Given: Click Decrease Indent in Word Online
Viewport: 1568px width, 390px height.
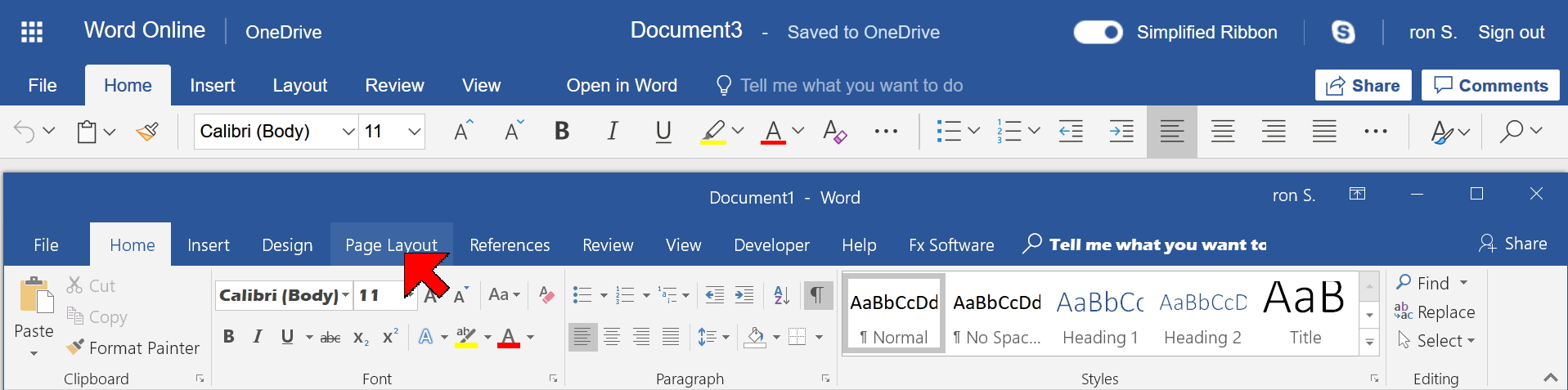Looking at the screenshot, I should point(1071,131).
